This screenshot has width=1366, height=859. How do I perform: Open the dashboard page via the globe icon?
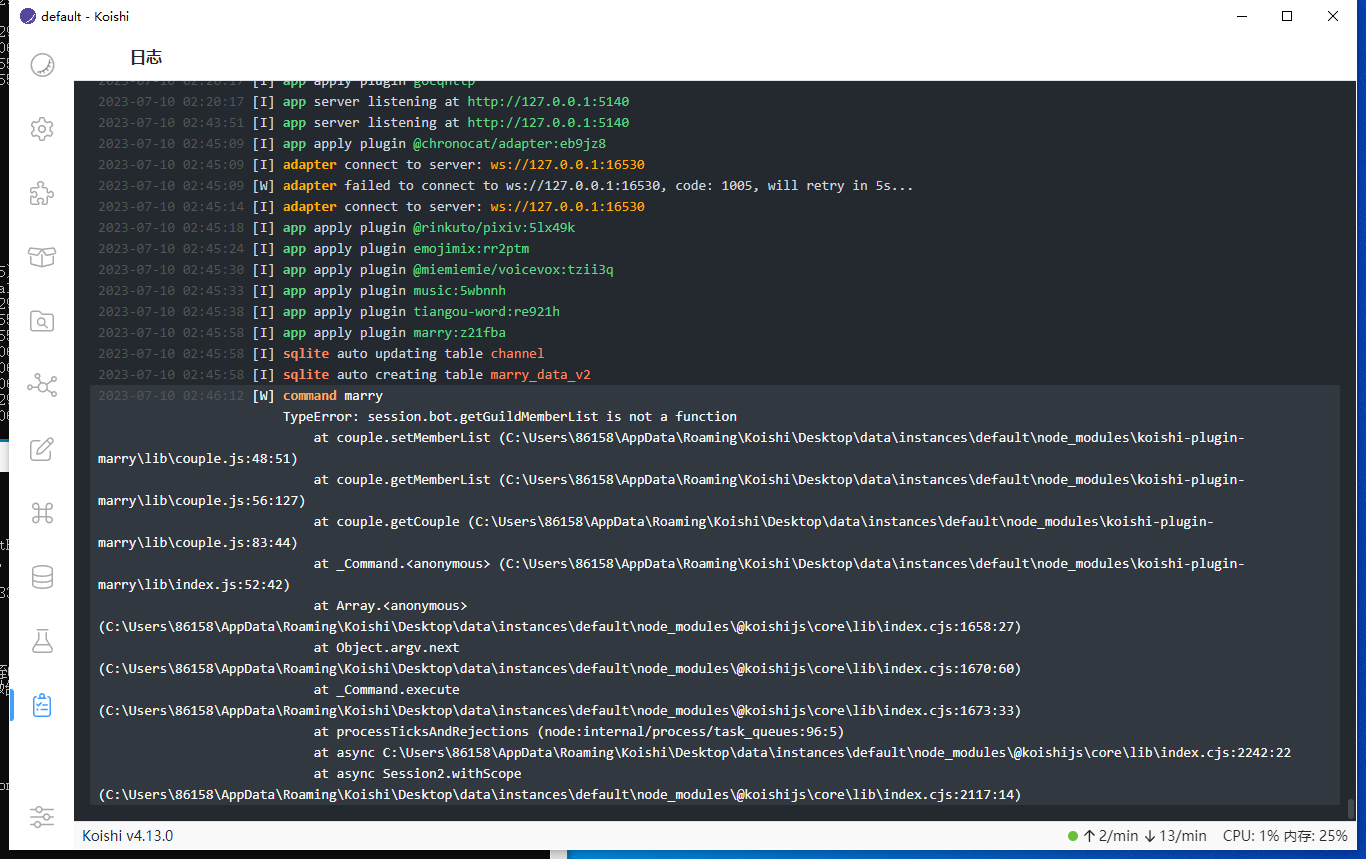click(41, 64)
